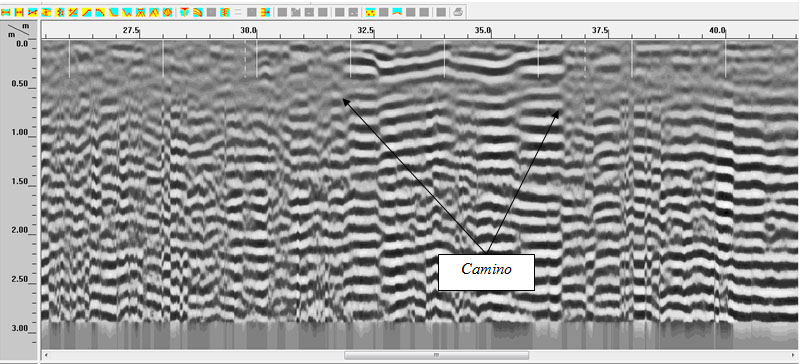Select the Camino annotation label box
This screenshot has height=364, width=800.
486,272
